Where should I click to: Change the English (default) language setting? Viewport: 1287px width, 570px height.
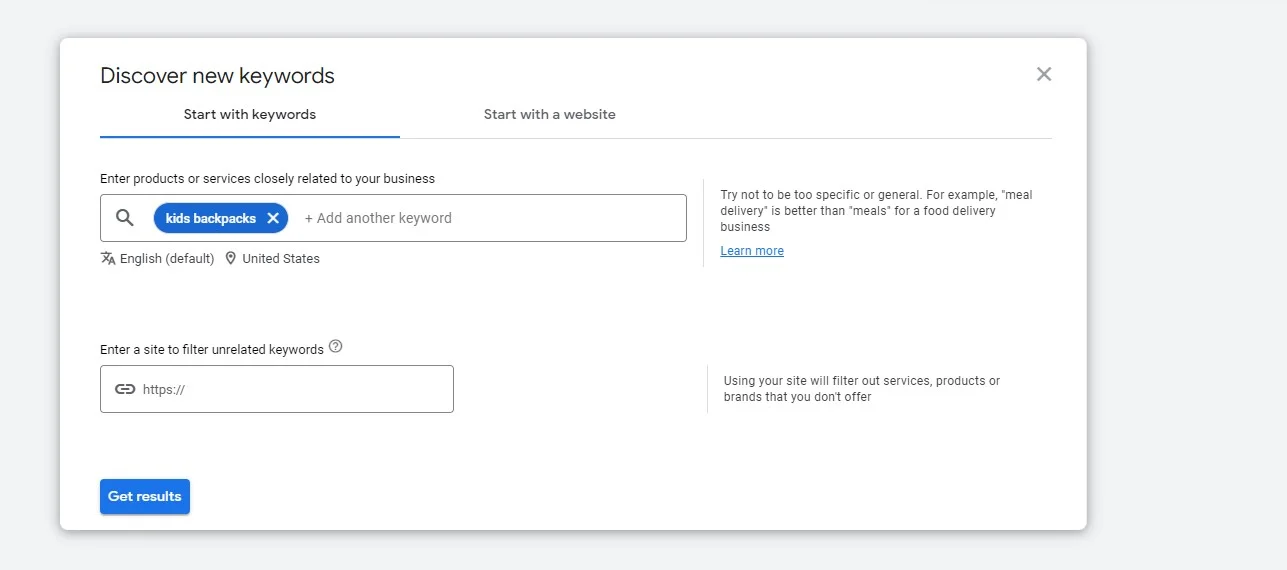[167, 258]
